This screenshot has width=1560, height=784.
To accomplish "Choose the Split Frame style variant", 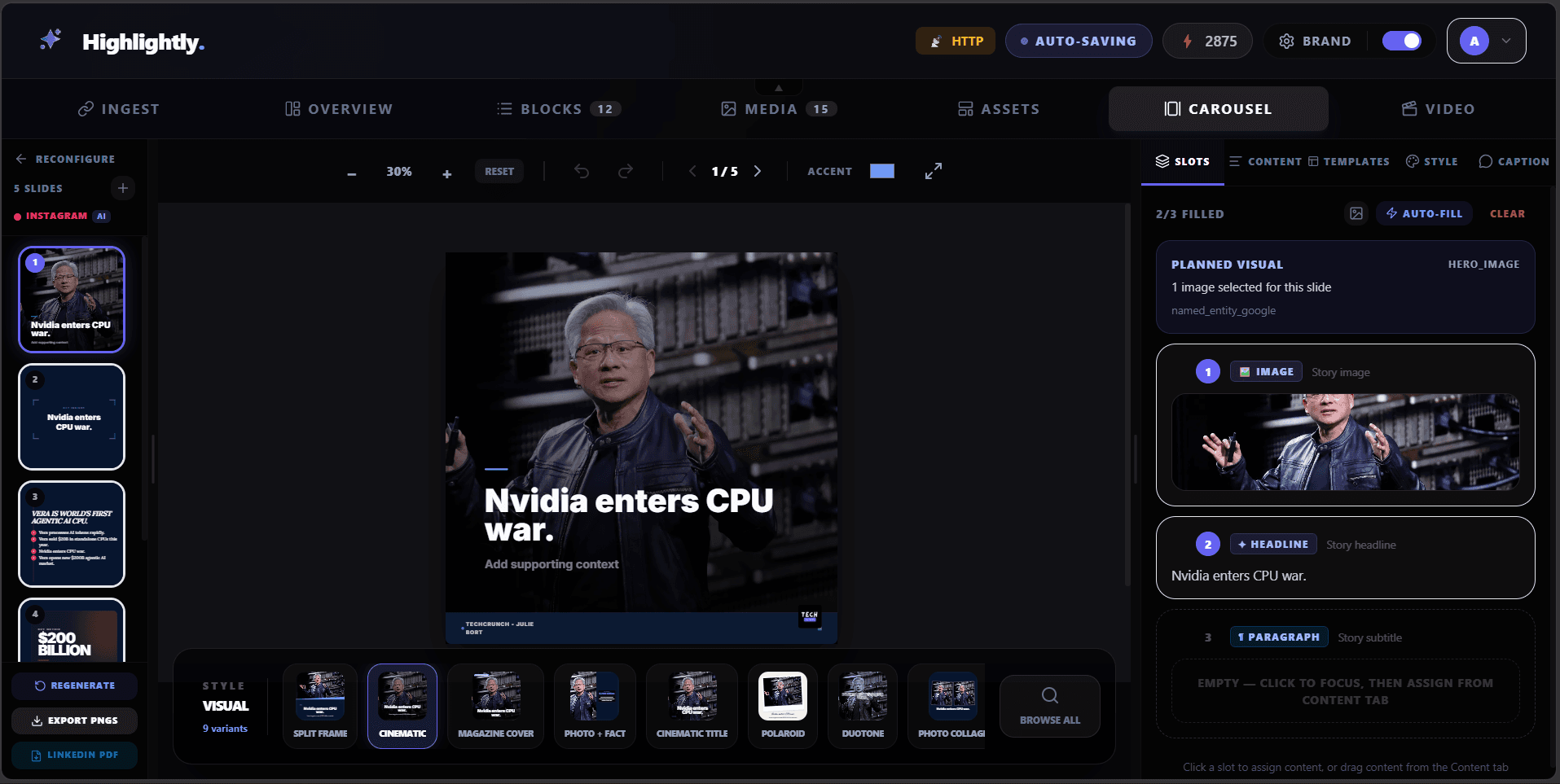I will [x=320, y=706].
